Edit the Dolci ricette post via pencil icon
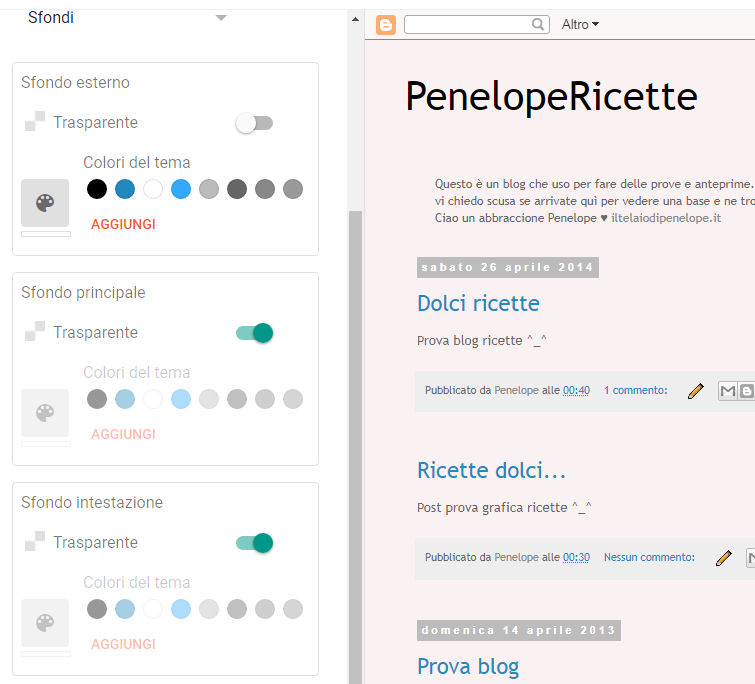 (696, 391)
